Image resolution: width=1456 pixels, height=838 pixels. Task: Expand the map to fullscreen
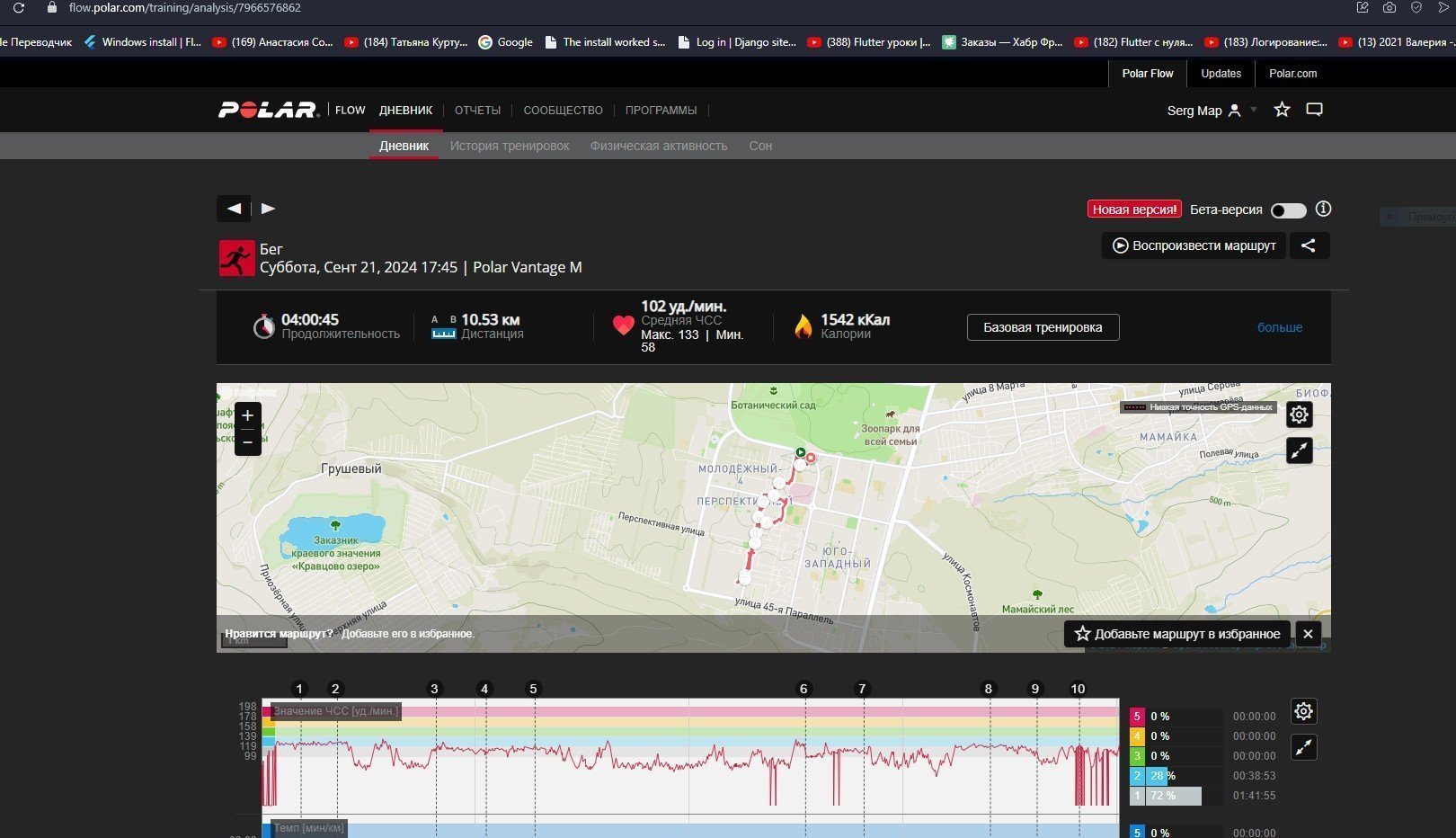1299,450
